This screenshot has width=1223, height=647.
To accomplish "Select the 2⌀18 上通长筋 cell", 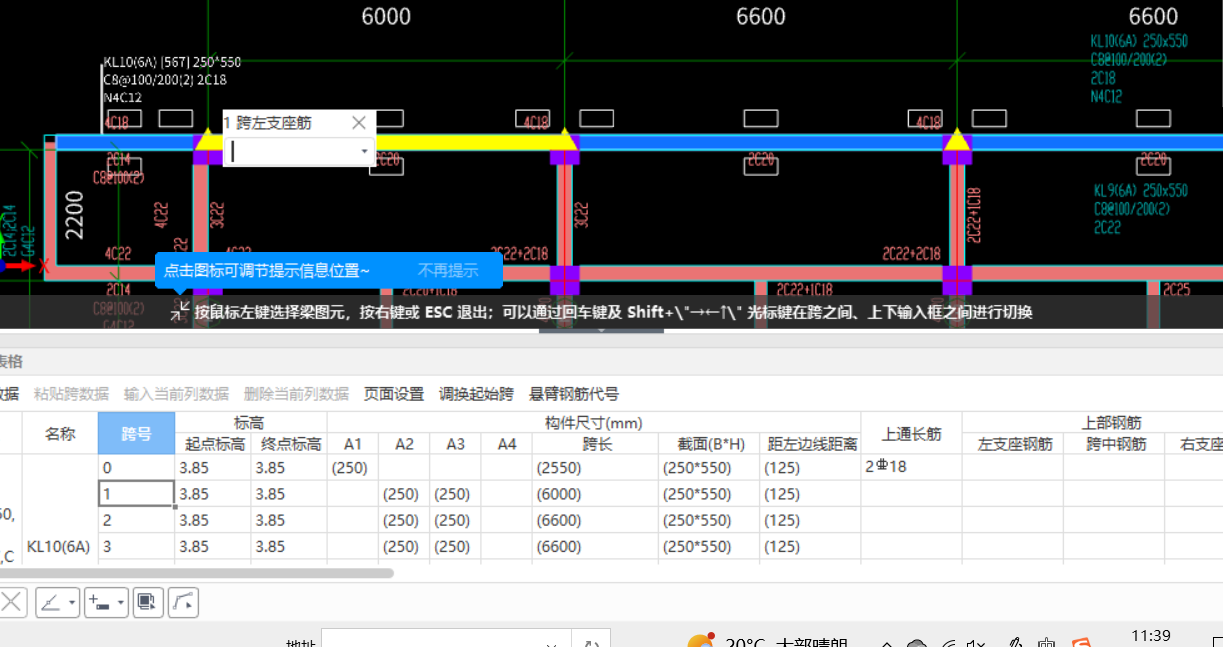I will point(912,467).
